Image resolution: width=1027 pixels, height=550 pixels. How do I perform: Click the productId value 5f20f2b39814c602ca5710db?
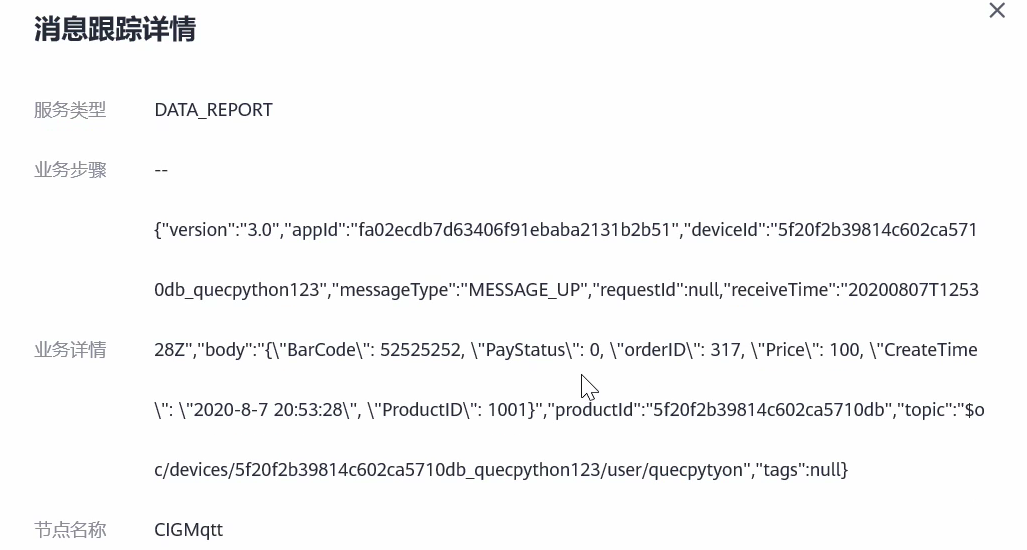(x=770, y=410)
